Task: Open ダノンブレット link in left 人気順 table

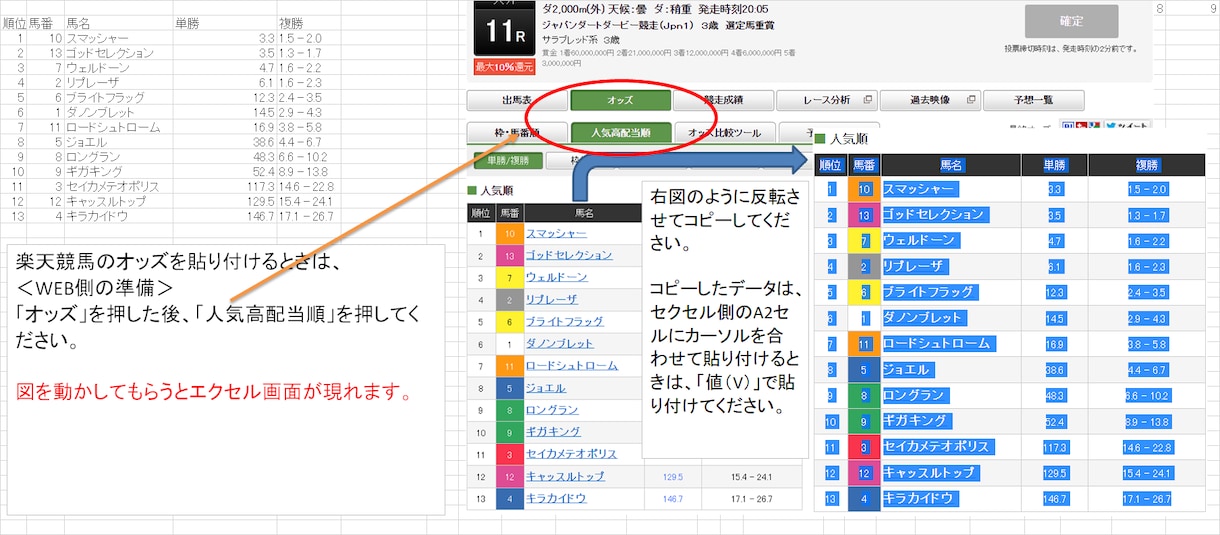Action: click(x=559, y=343)
